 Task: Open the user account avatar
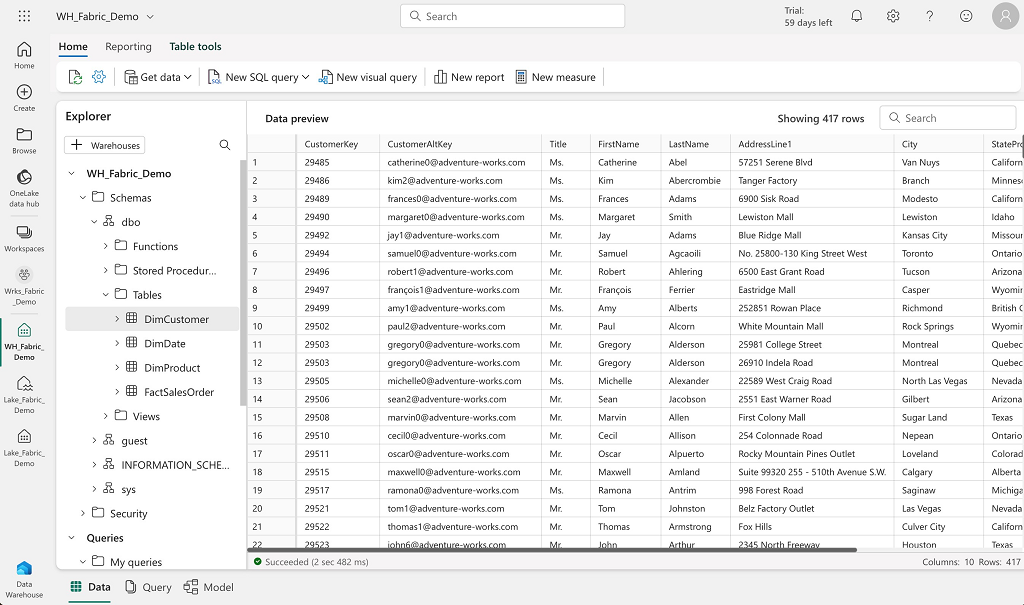point(1005,16)
